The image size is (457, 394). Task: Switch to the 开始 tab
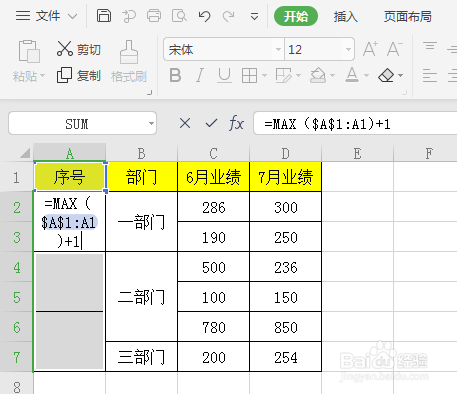point(296,16)
